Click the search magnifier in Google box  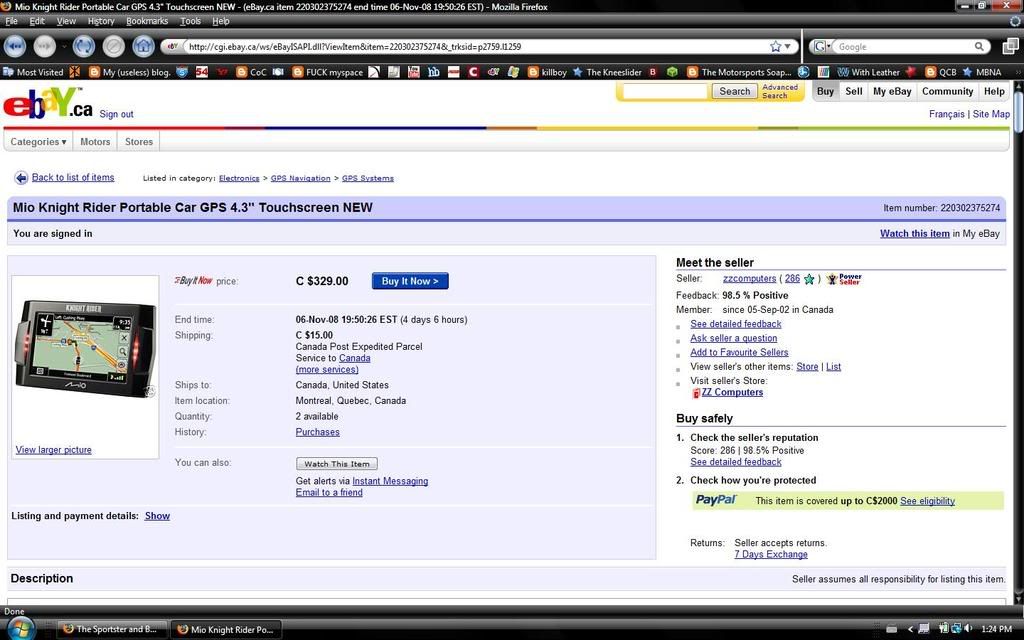[x=979, y=46]
